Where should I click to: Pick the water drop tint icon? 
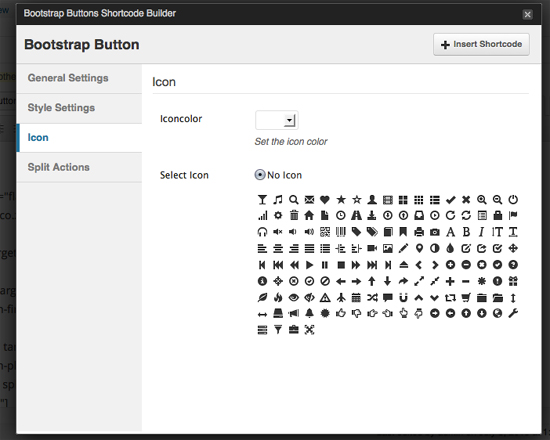coord(450,248)
